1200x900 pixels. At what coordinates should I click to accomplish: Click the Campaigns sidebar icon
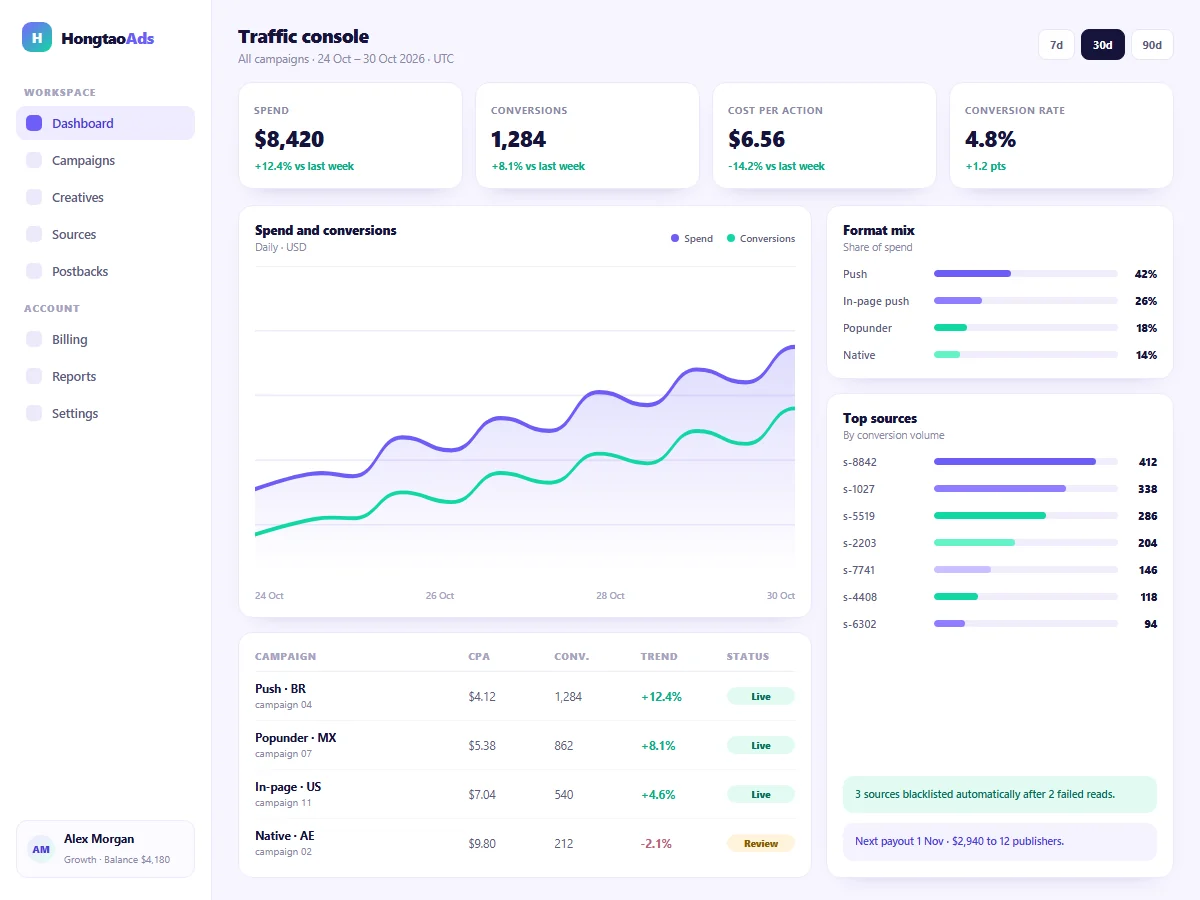coord(34,160)
